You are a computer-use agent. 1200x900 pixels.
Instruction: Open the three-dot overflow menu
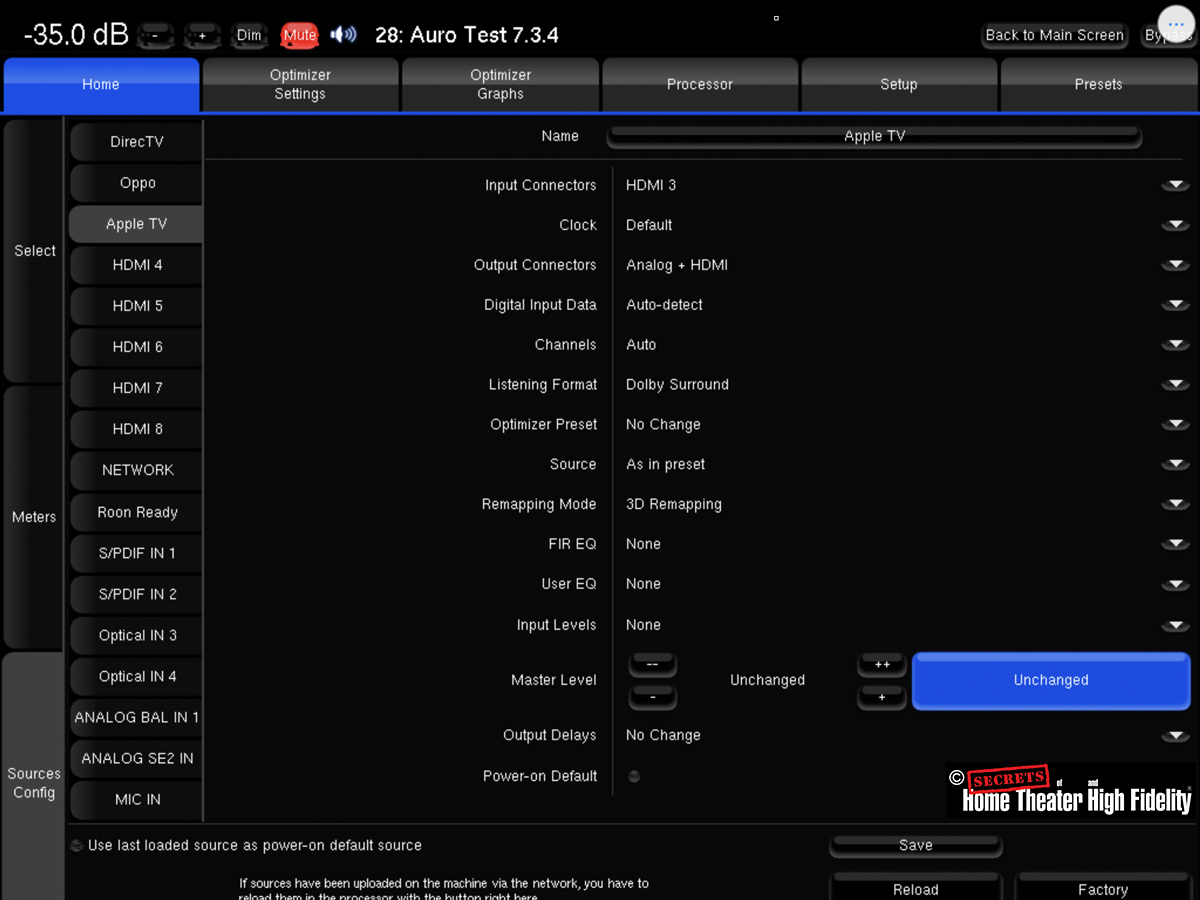1175,24
